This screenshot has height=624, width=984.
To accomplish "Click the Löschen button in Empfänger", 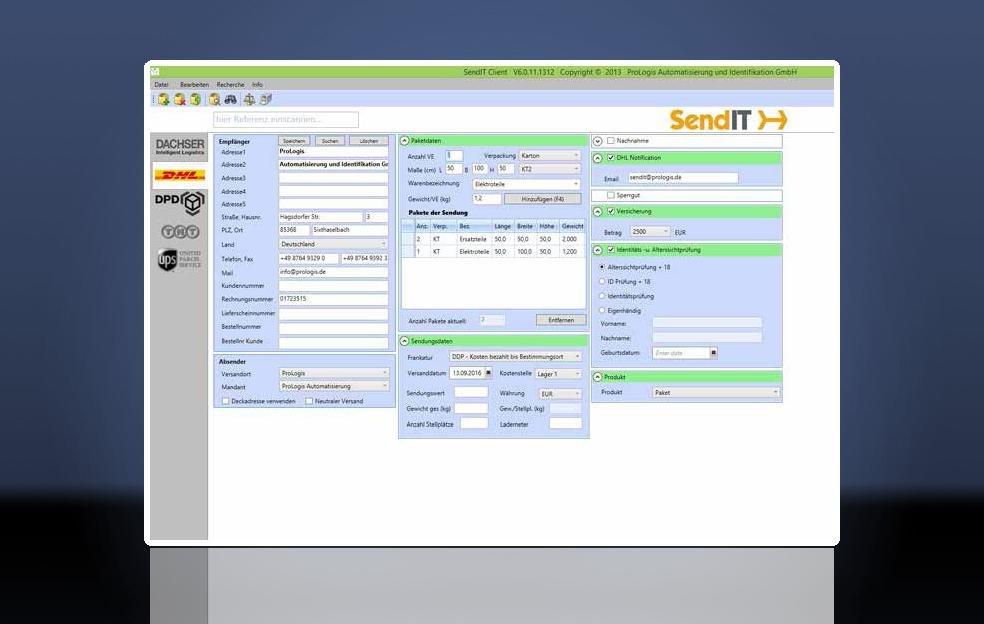I will (x=369, y=141).
